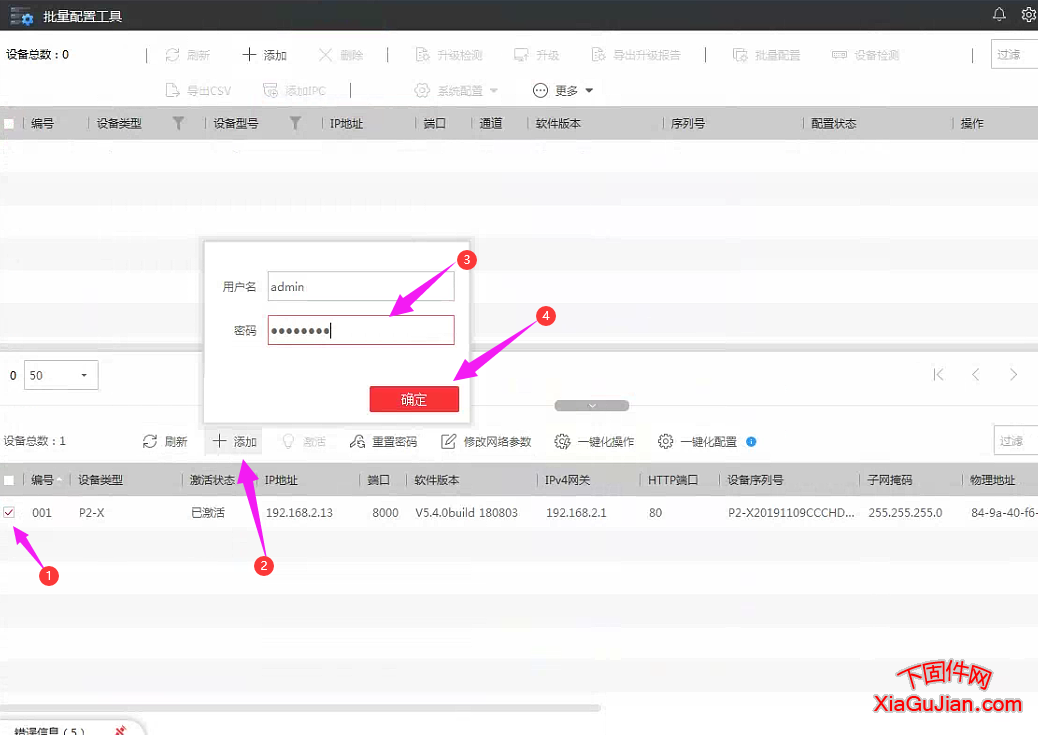Click 升级检测 upgrade check
This screenshot has width=1038, height=735.
pyautogui.click(x=449, y=55)
